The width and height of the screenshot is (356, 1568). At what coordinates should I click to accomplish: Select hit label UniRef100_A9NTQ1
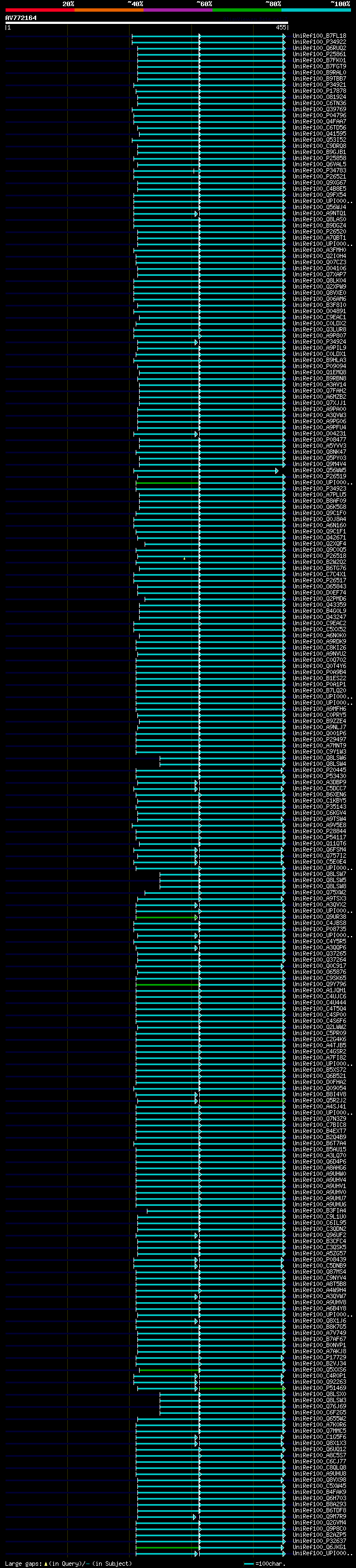319,213
